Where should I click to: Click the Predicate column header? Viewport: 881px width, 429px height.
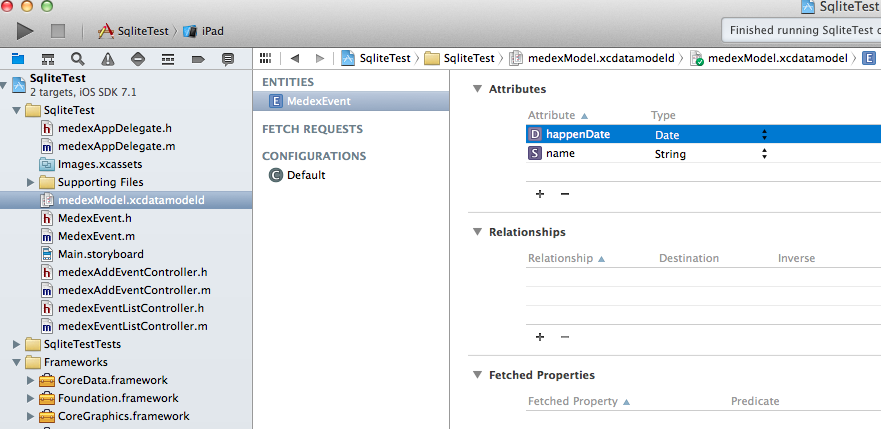(x=755, y=401)
